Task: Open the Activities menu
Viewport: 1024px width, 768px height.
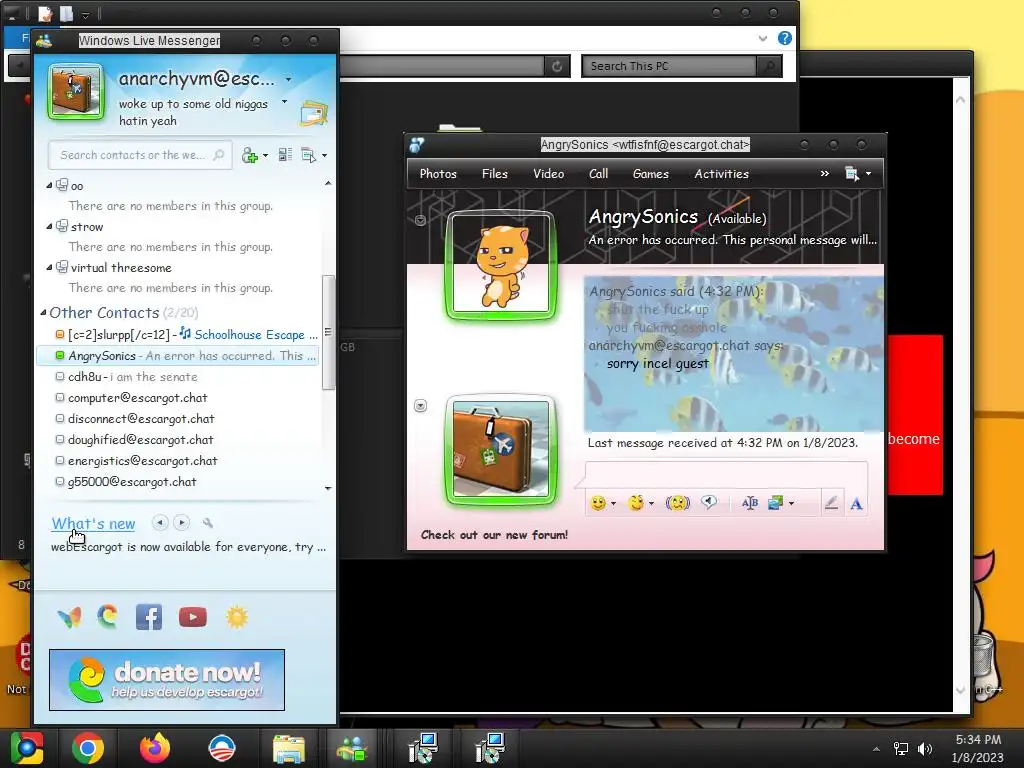Action: (721, 174)
